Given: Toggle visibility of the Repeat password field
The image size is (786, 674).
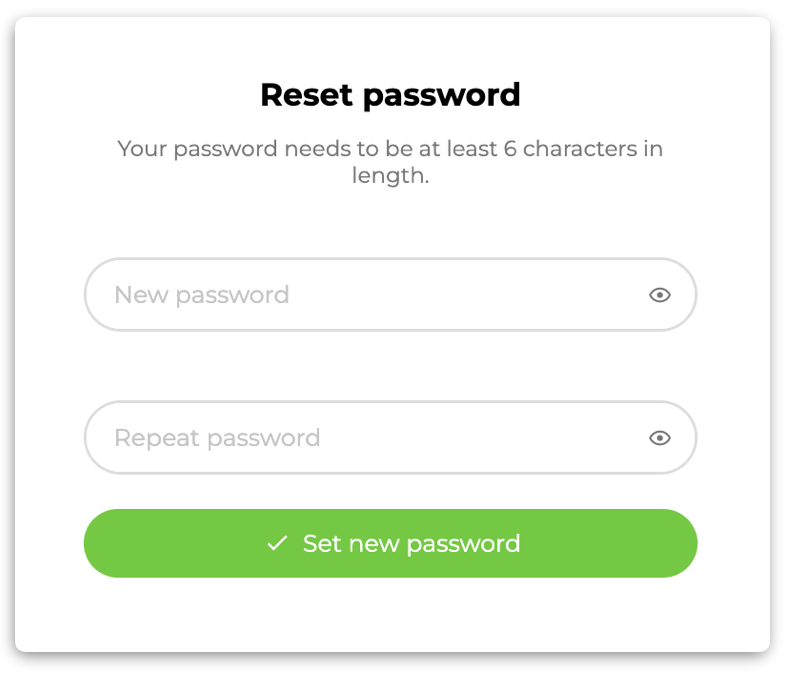Looking at the screenshot, I should tap(660, 438).
